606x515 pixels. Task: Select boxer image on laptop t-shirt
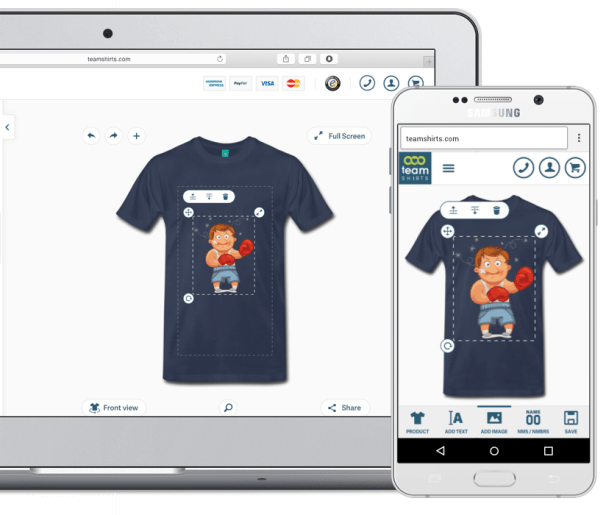click(x=226, y=257)
